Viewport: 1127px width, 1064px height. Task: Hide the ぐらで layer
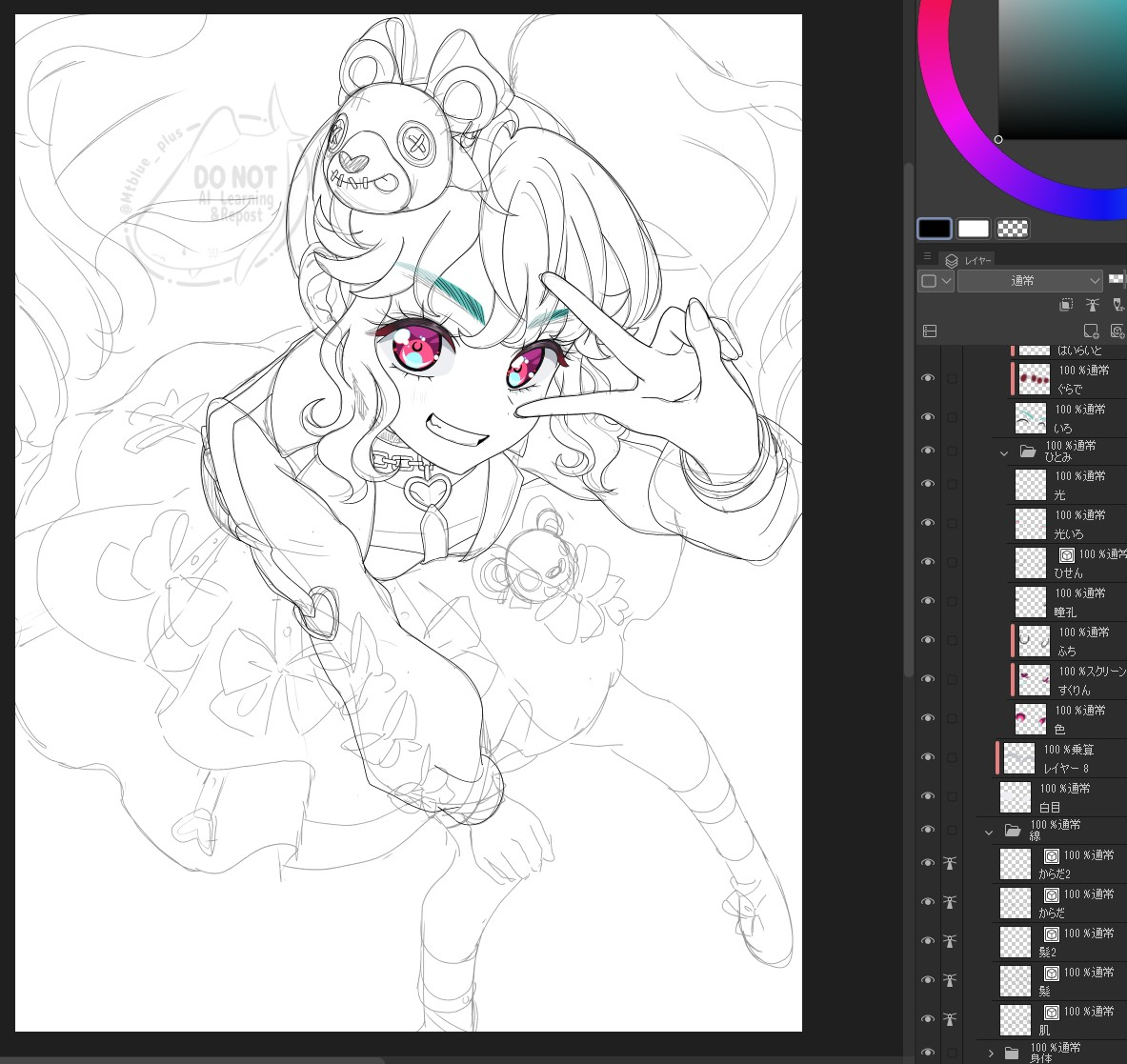pyautogui.click(x=927, y=379)
